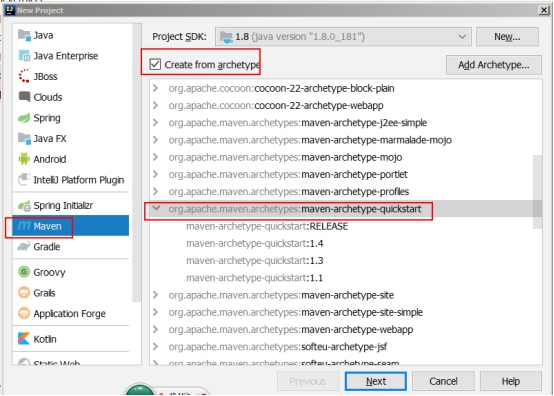Click the Java project type icon
This screenshot has height=396, width=554.
[24, 35]
